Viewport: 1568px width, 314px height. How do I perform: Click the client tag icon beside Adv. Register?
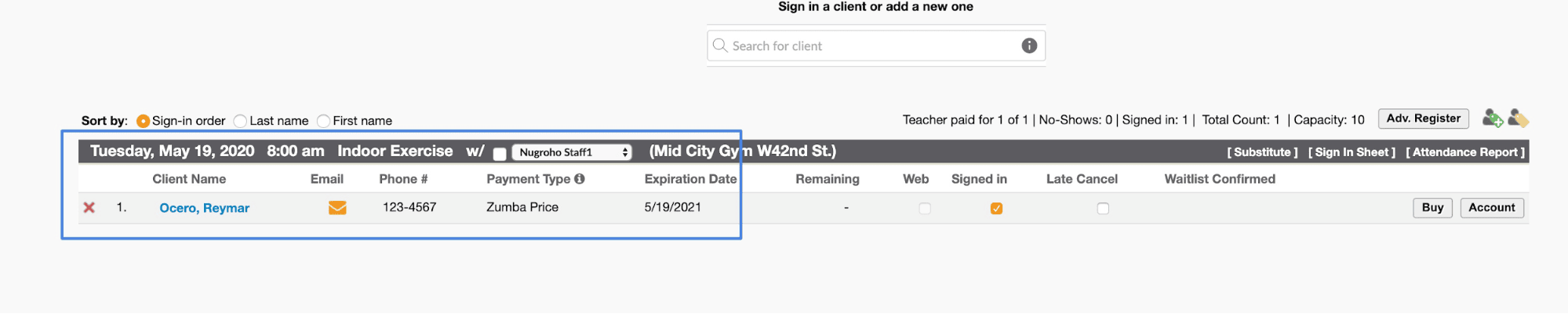1519,119
